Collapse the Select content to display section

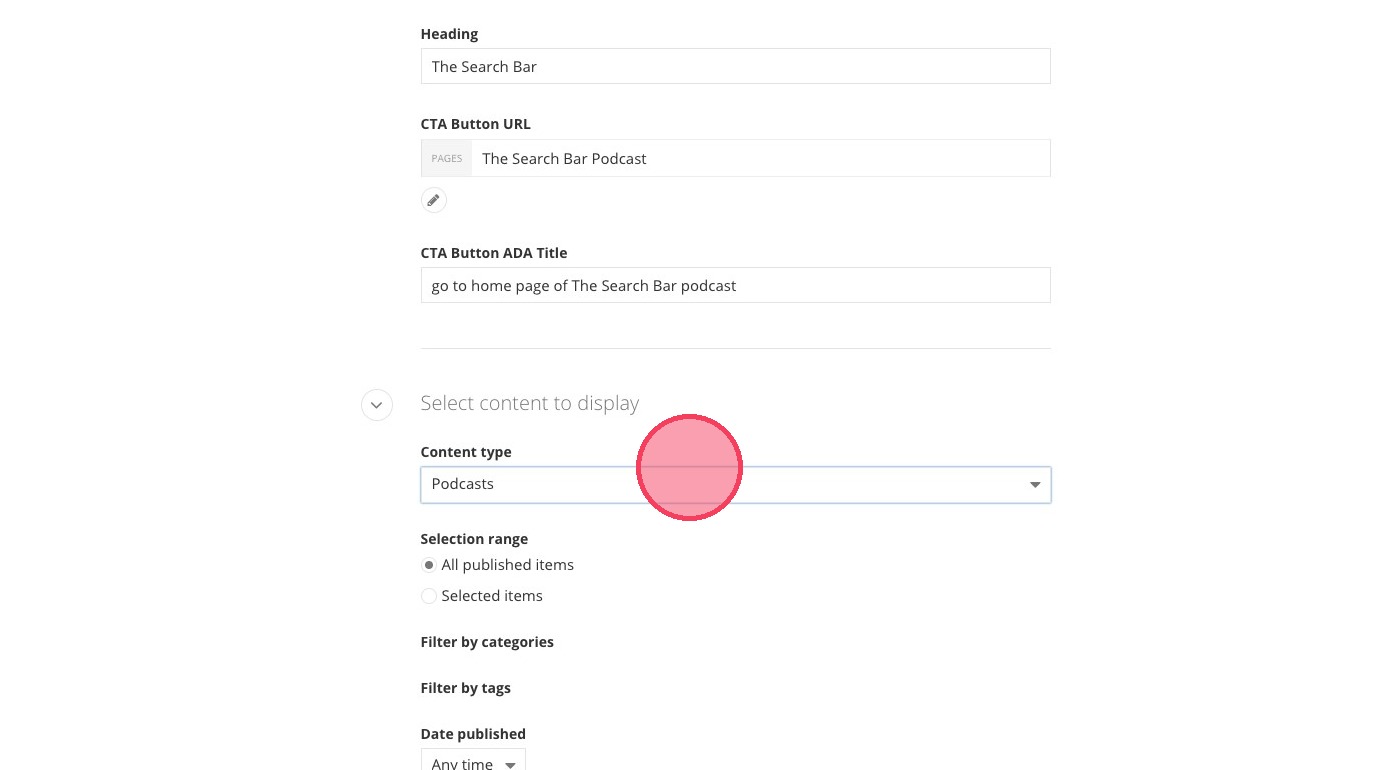click(x=376, y=405)
